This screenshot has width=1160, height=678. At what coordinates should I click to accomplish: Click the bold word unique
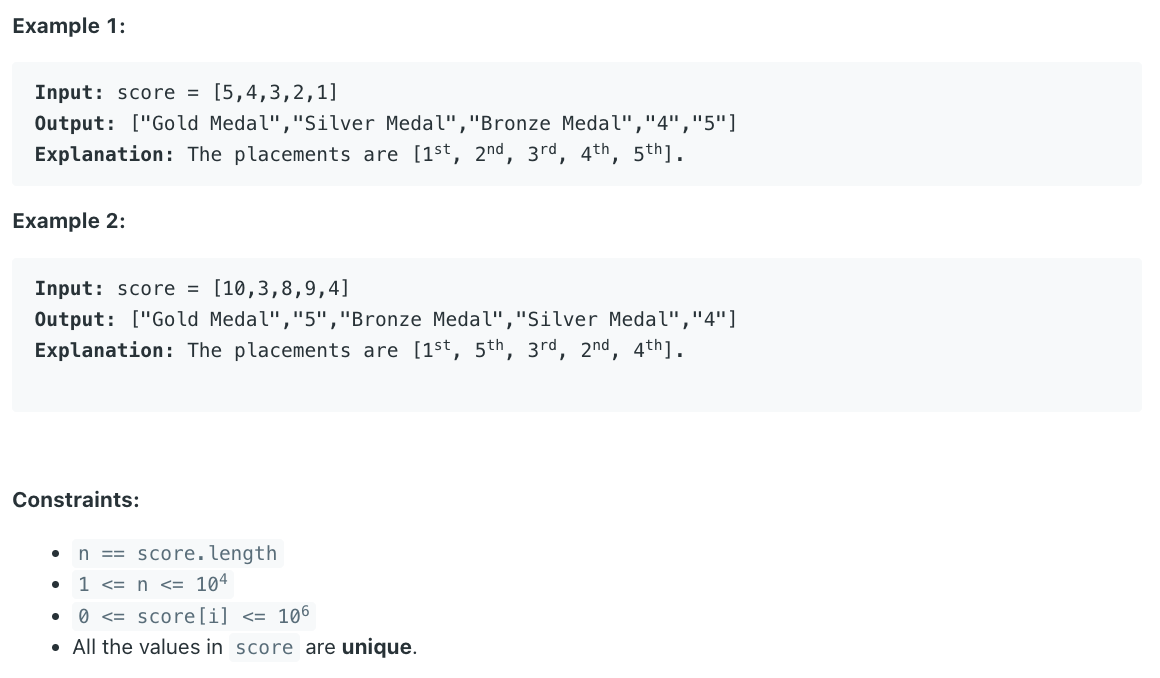coord(377,648)
